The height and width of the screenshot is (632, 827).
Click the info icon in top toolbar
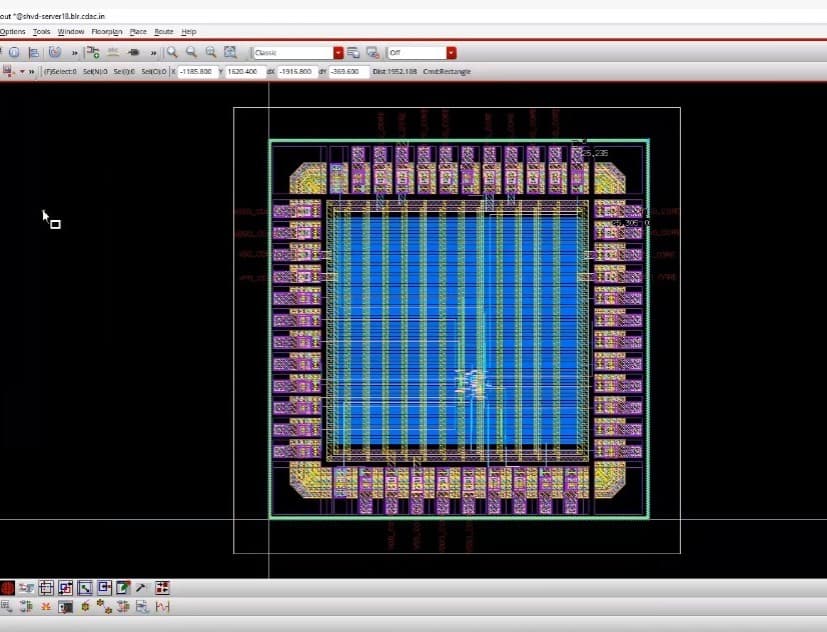pyautogui.click(x=14, y=52)
